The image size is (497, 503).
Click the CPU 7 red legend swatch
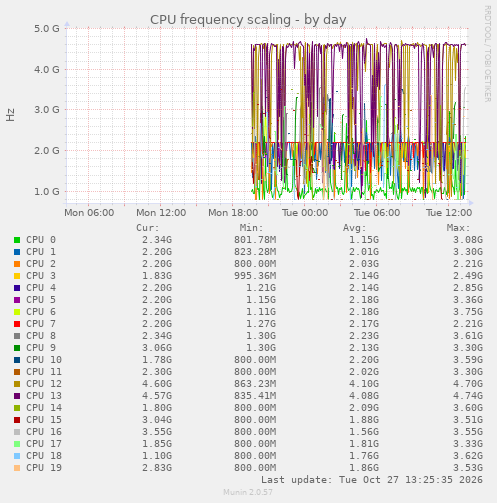click(x=17, y=324)
